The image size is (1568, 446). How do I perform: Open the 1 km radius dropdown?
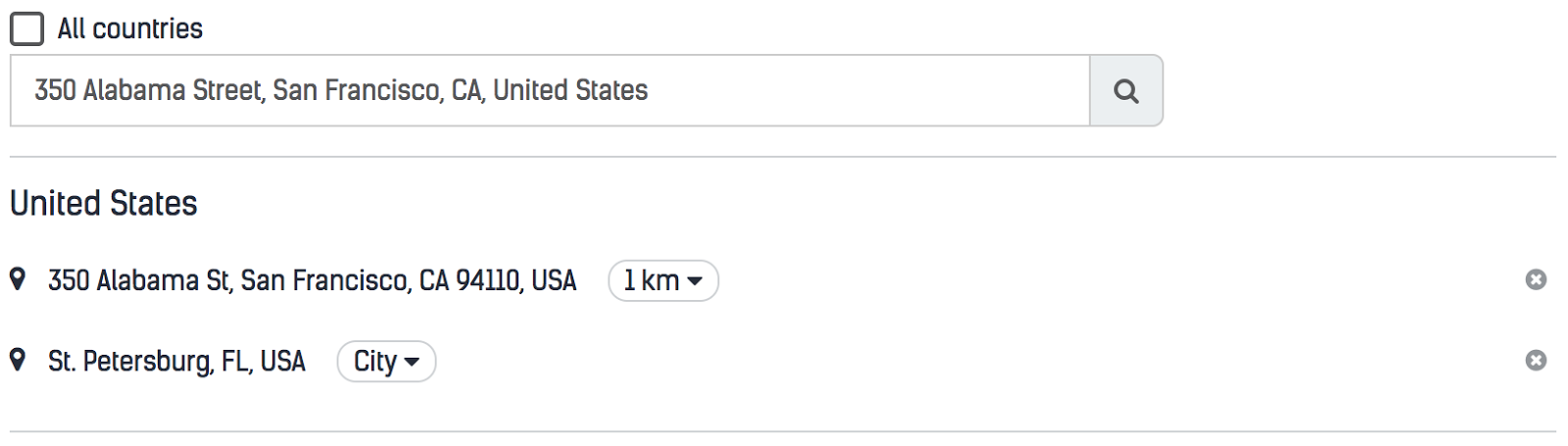(662, 280)
